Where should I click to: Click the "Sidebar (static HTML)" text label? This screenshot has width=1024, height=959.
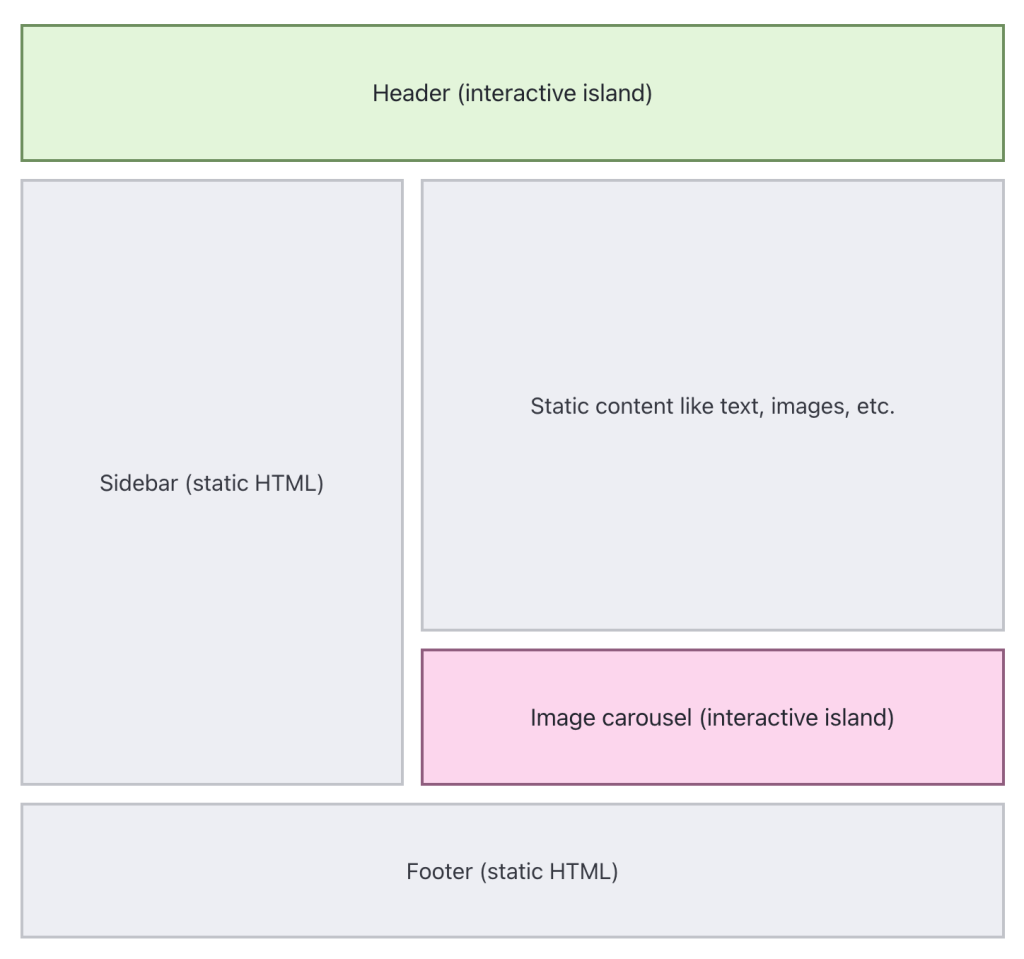click(x=212, y=485)
